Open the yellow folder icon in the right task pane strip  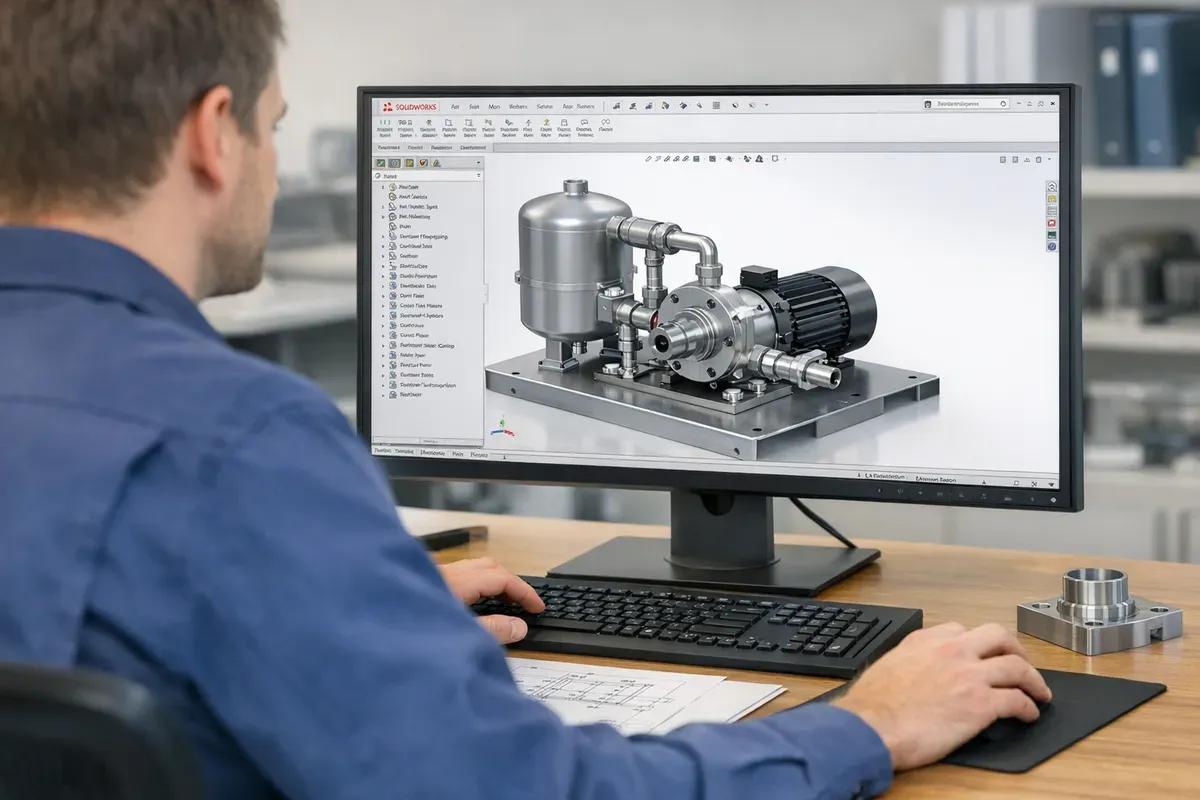(x=1052, y=199)
